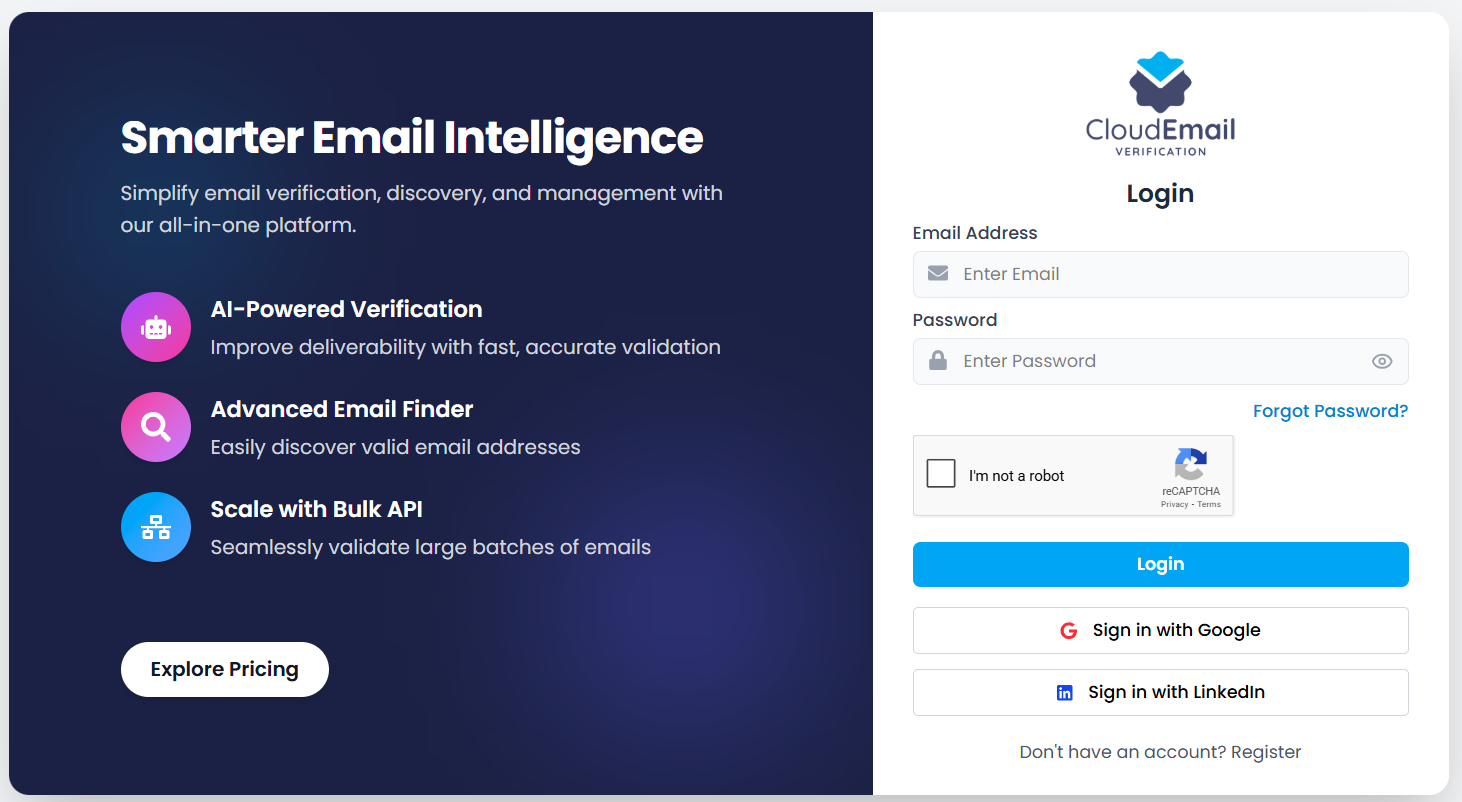
Task: Select the AI-Powered Verification robot icon
Action: click(156, 327)
